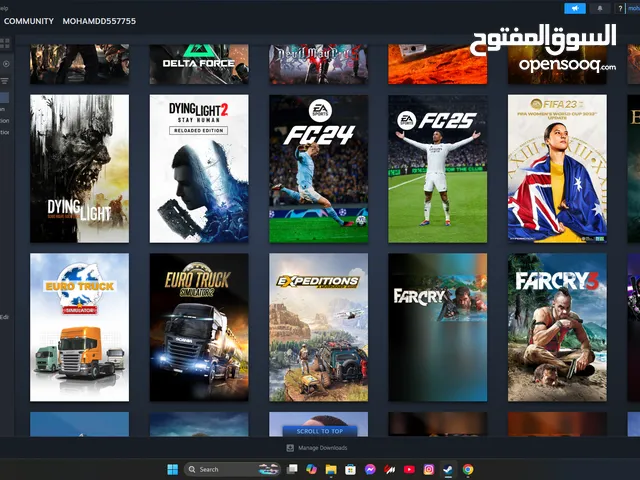The image size is (640, 480).
Task: Open the Far Cry game cover
Action: point(438,327)
